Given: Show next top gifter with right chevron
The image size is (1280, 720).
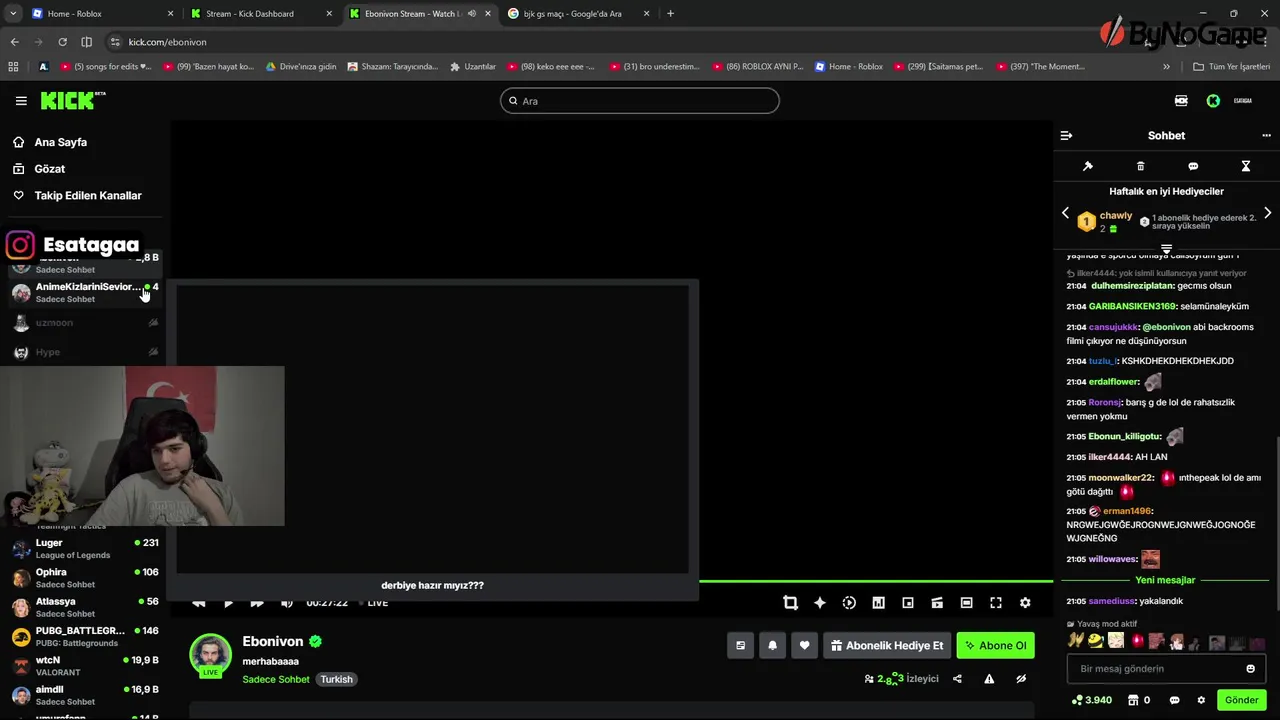Looking at the screenshot, I should pyautogui.click(x=1267, y=213).
